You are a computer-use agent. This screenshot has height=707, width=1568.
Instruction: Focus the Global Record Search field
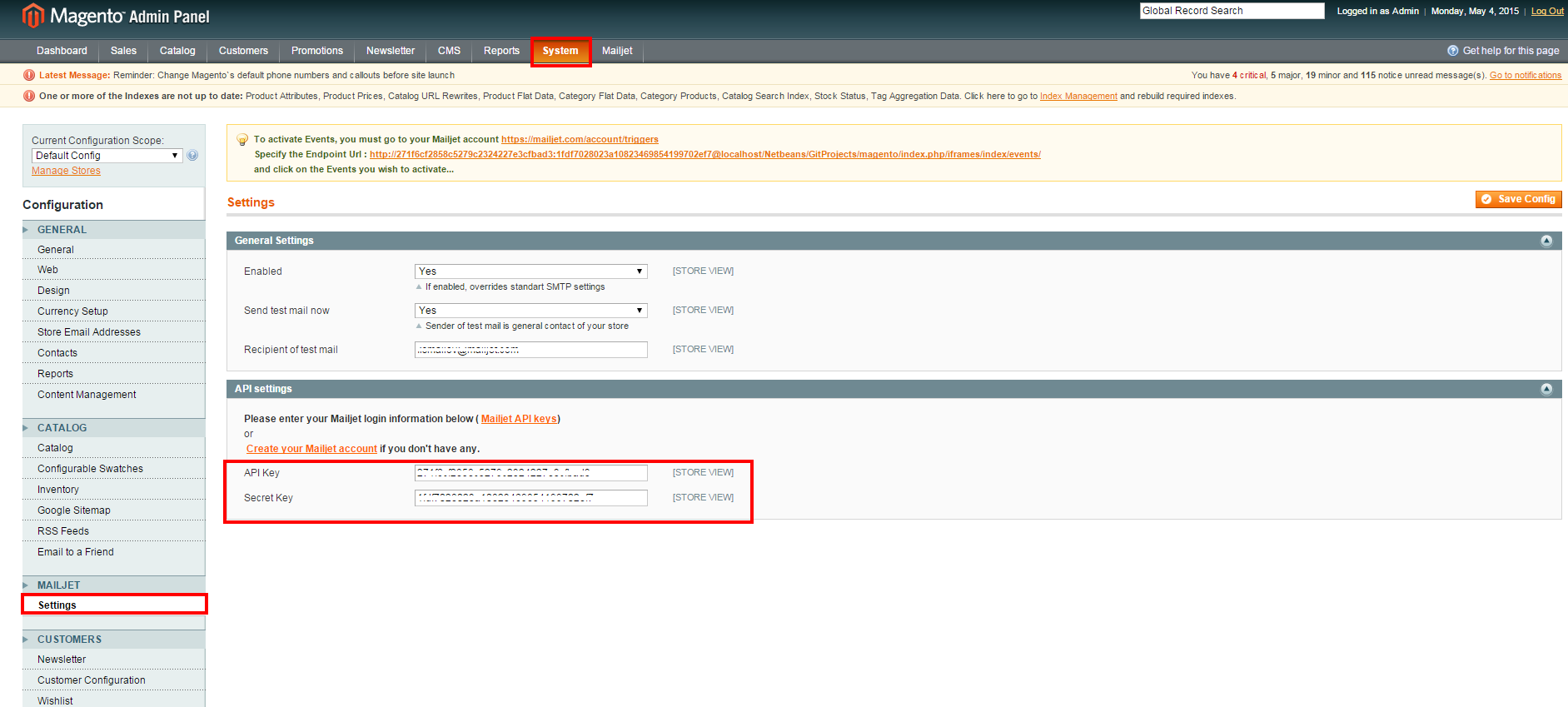(x=1232, y=11)
